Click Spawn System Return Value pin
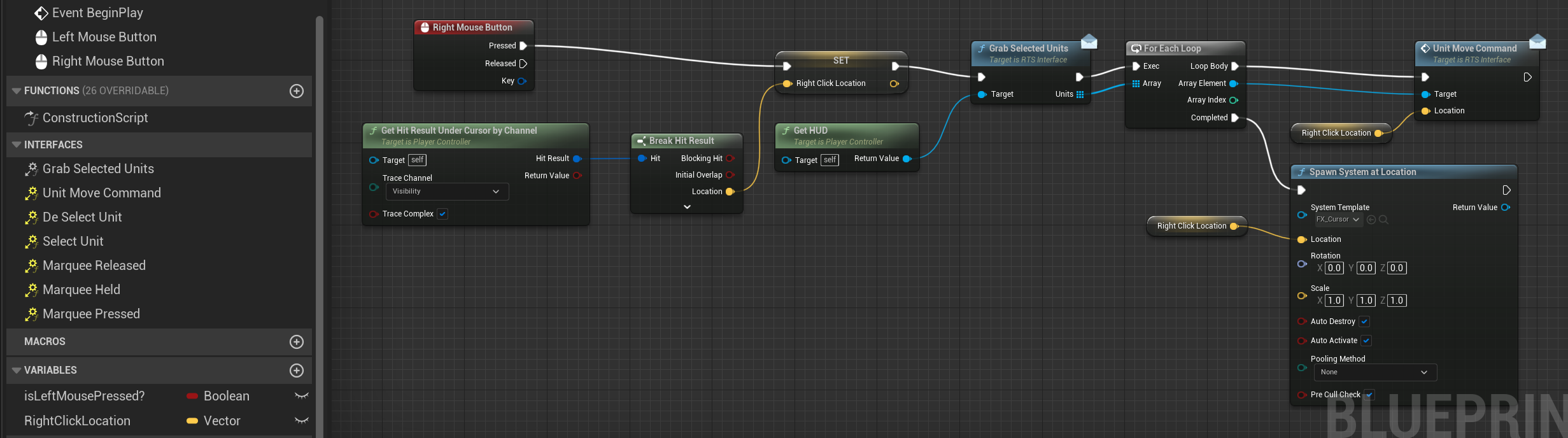Screen dimensions: 1568x438 click(1506, 208)
